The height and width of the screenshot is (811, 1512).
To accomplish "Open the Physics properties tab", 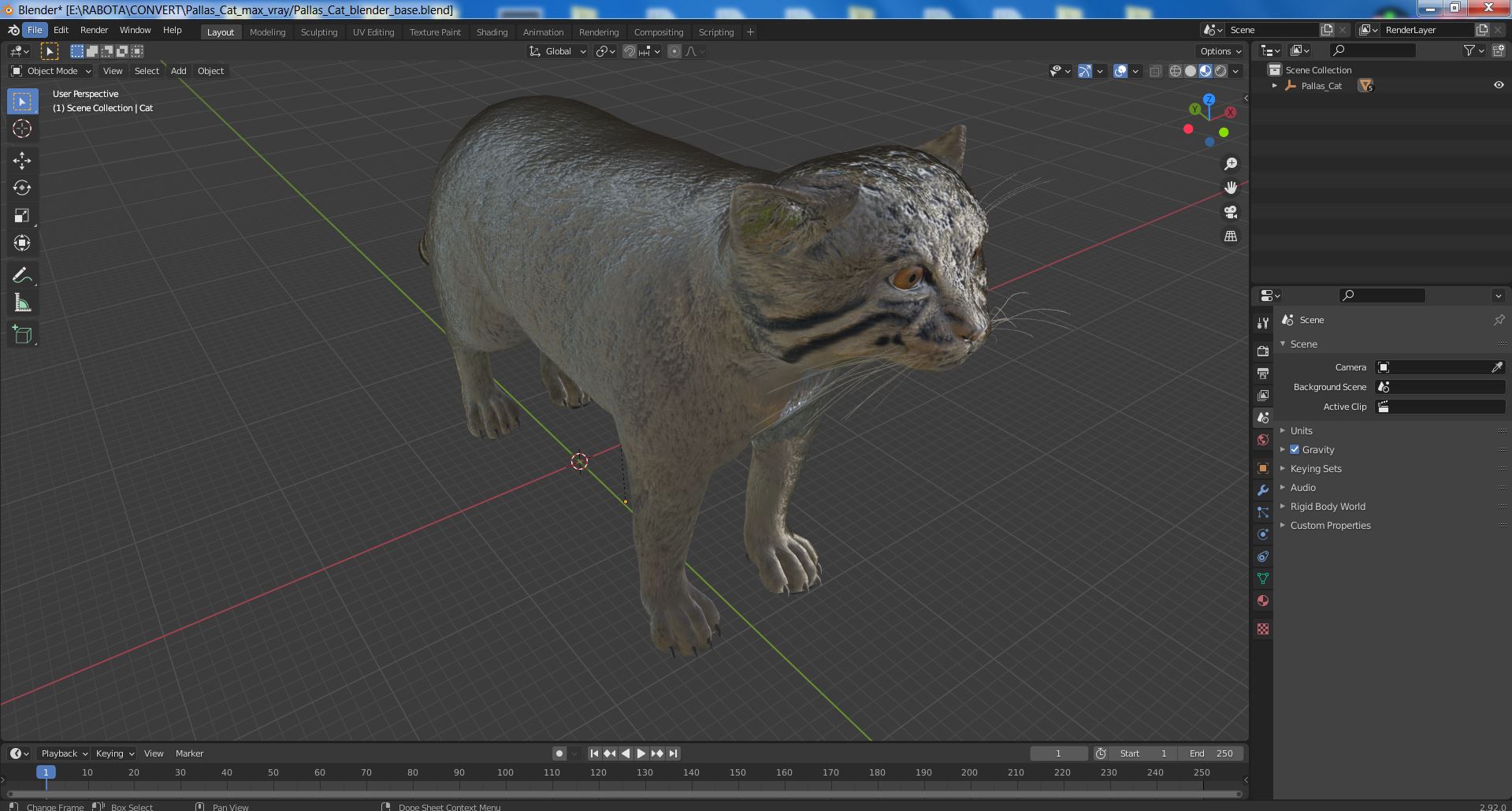I will click(x=1263, y=534).
